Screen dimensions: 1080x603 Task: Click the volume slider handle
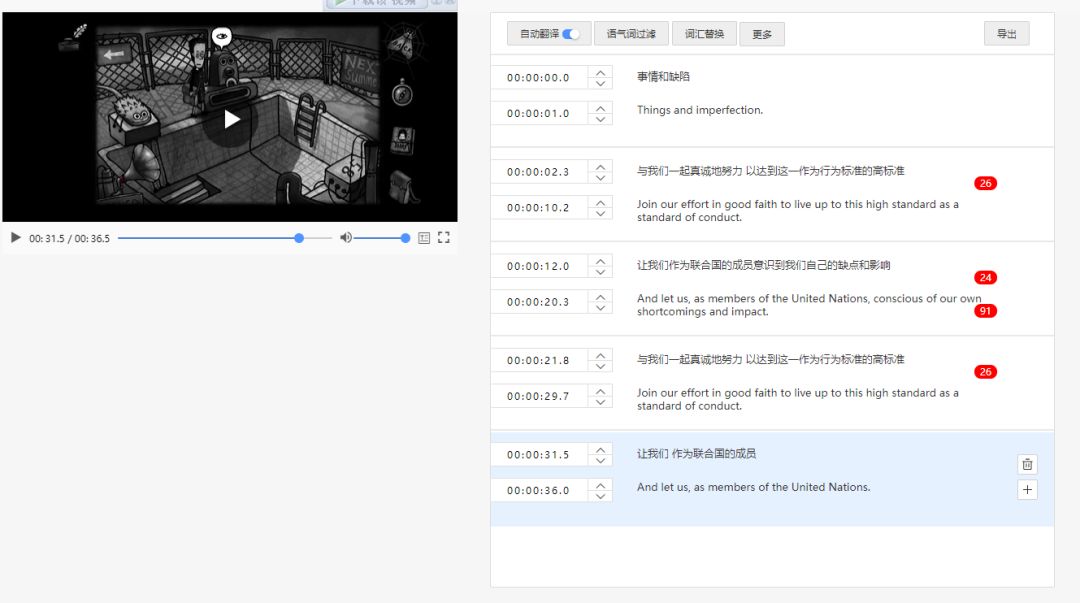[x=405, y=238]
